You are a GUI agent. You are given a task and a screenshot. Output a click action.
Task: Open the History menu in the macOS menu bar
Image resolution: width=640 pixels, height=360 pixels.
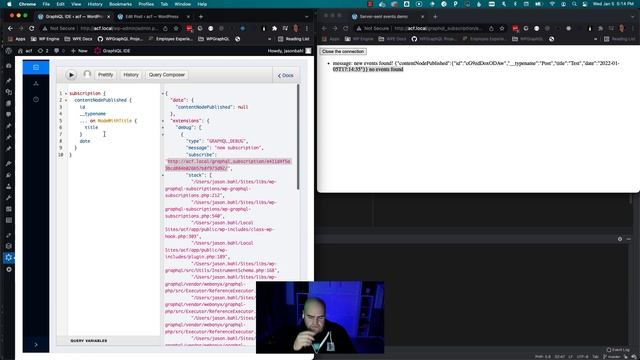coord(95,4)
